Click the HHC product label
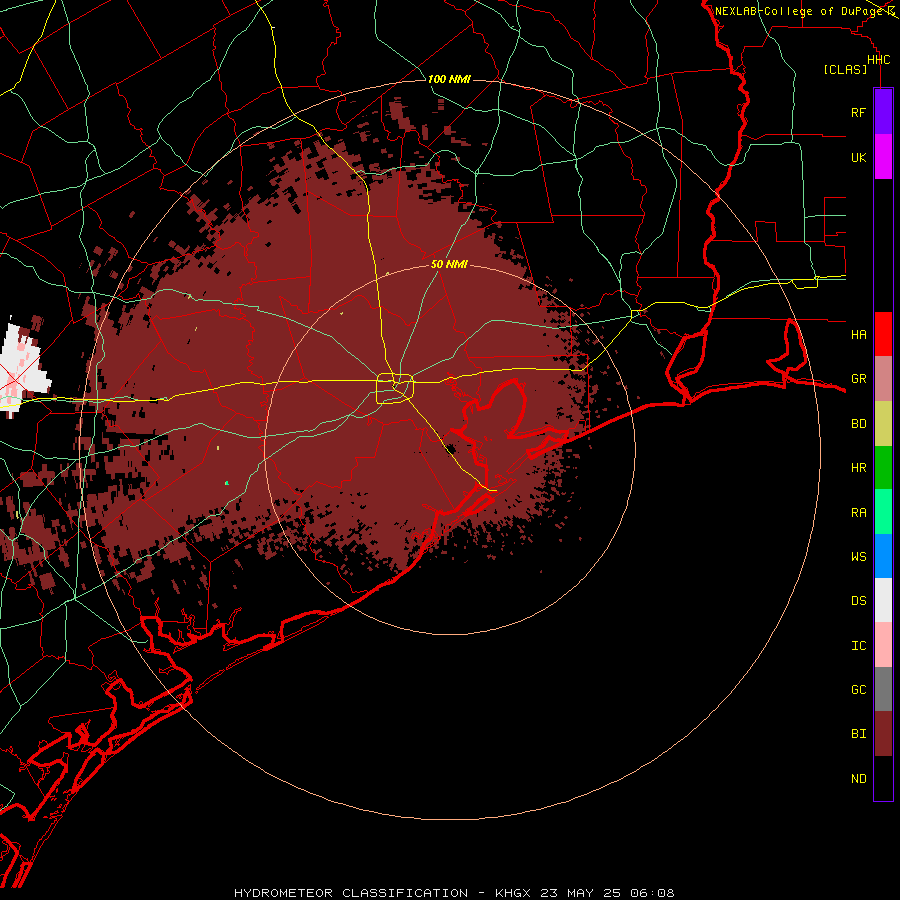Viewport: 900px width, 900px height. click(x=878, y=60)
